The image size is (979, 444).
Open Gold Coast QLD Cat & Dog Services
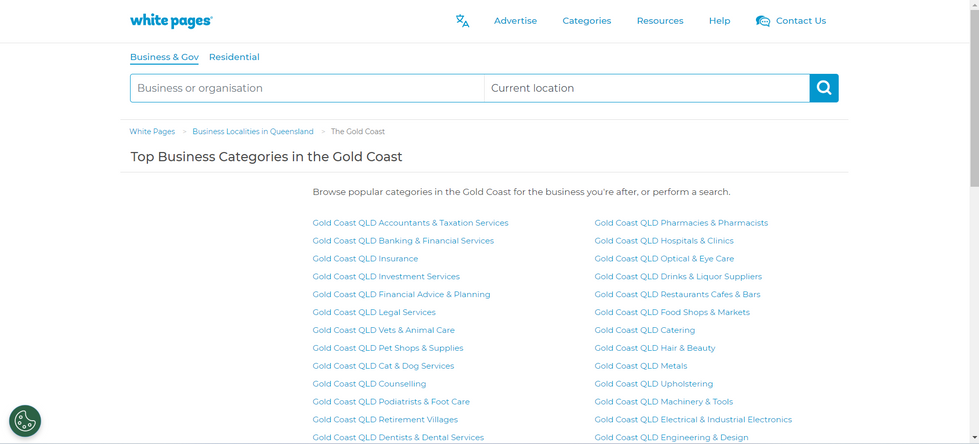coord(383,366)
